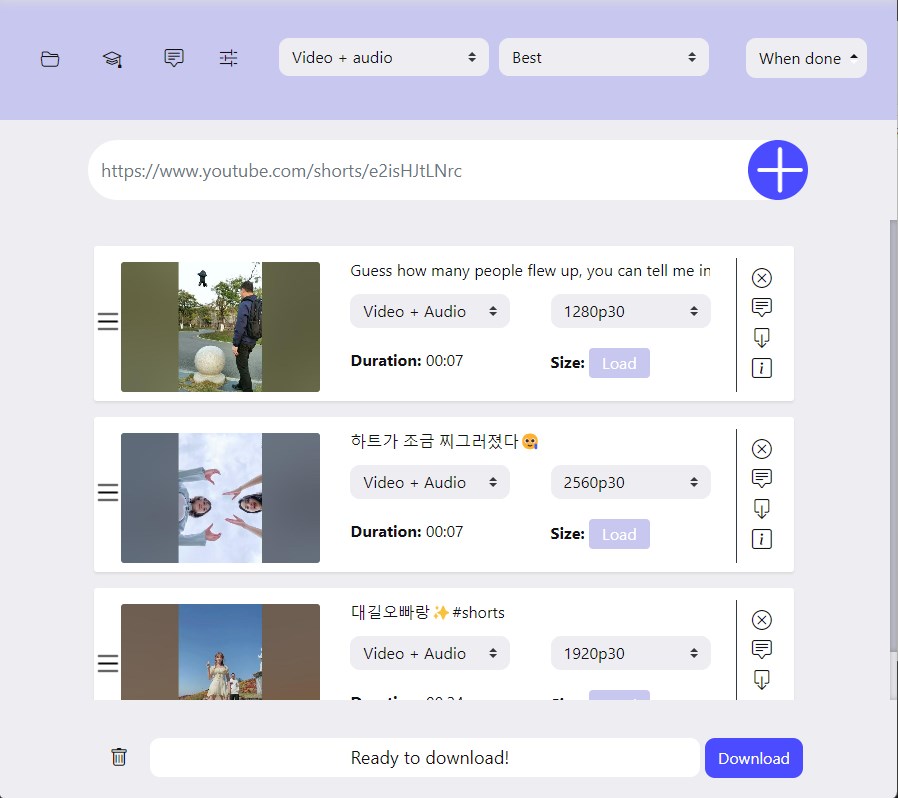The image size is (898, 798).
Task: Open the 1920p30 quality dropdown
Action: click(x=631, y=653)
